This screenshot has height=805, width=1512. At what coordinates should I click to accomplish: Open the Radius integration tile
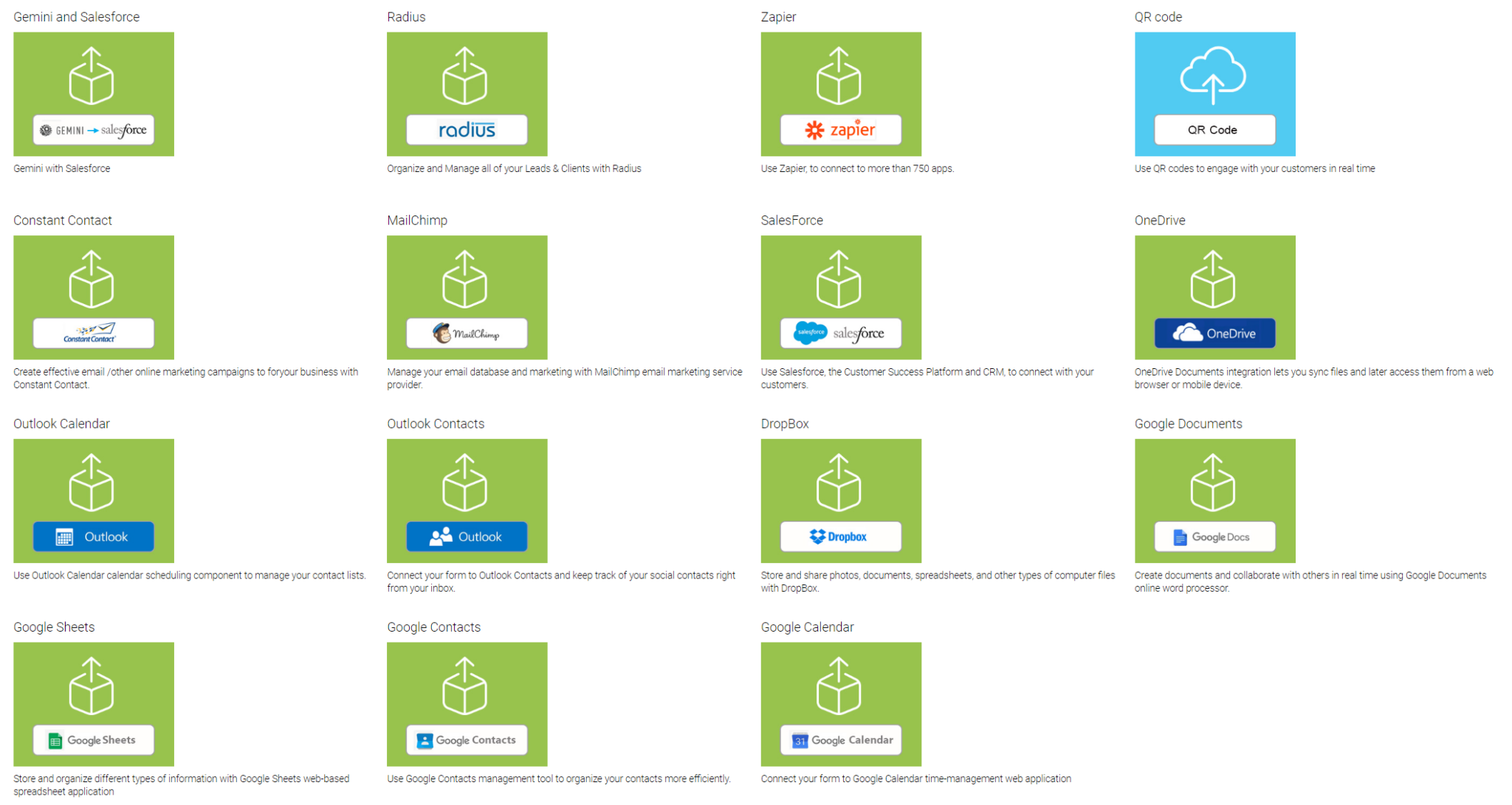[x=467, y=94]
